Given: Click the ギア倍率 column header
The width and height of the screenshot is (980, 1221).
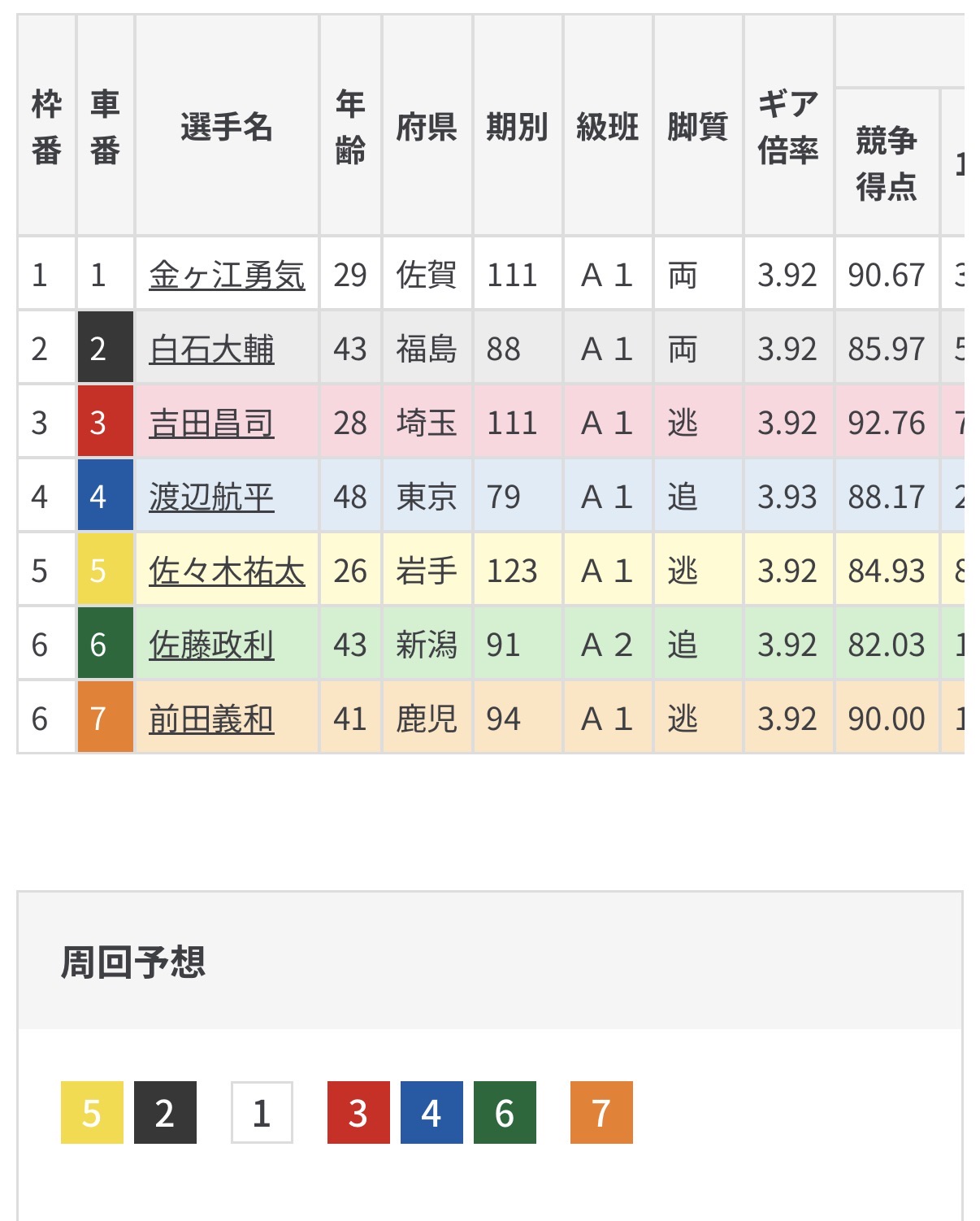Looking at the screenshot, I should [x=788, y=127].
